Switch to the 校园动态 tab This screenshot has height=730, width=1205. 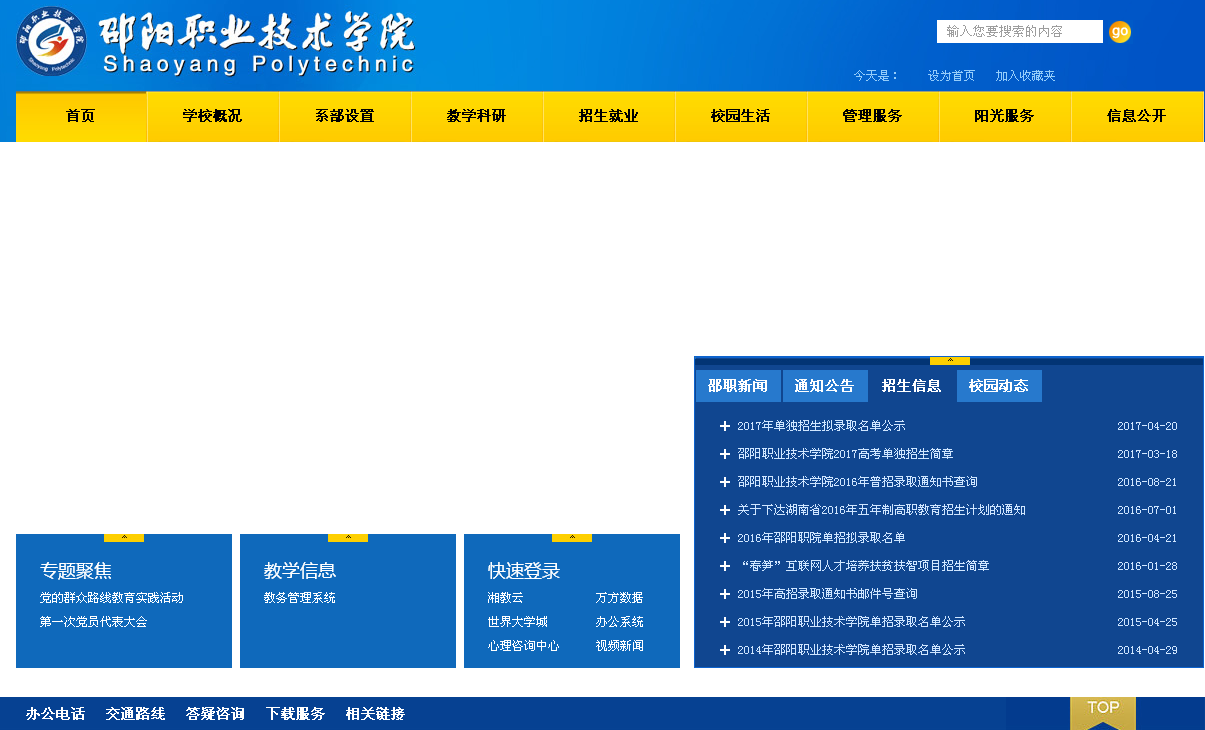[998, 386]
